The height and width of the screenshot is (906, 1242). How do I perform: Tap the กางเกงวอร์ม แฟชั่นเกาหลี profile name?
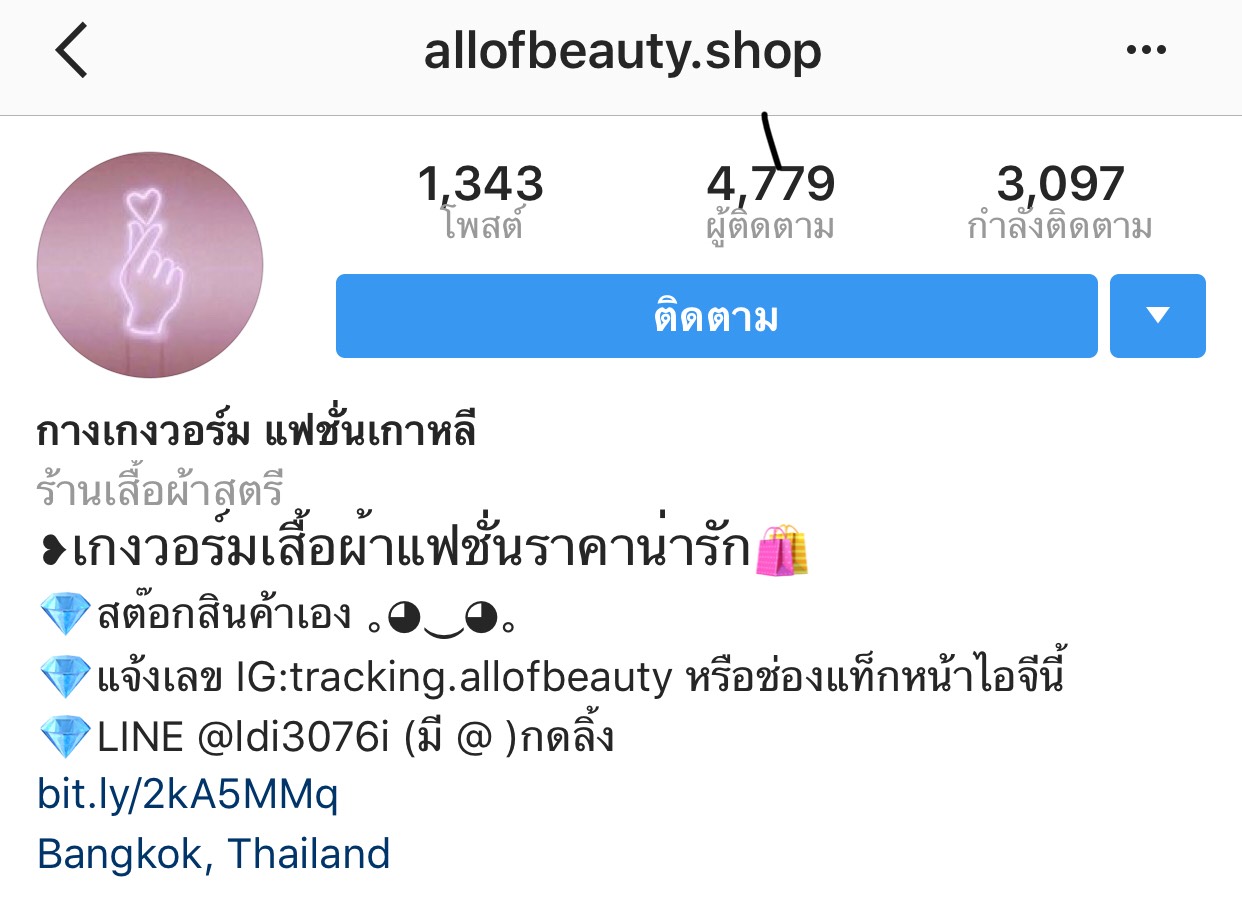click(x=256, y=431)
